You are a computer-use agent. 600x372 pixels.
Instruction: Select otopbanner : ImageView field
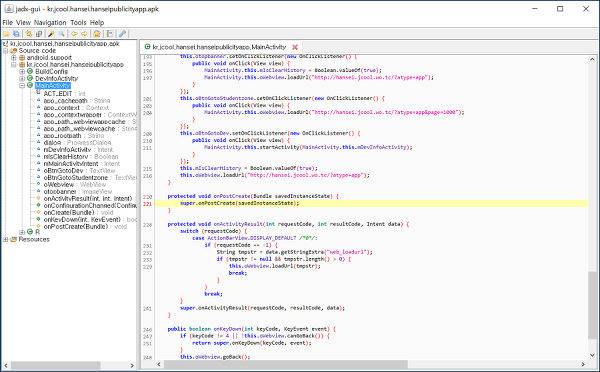78,191
